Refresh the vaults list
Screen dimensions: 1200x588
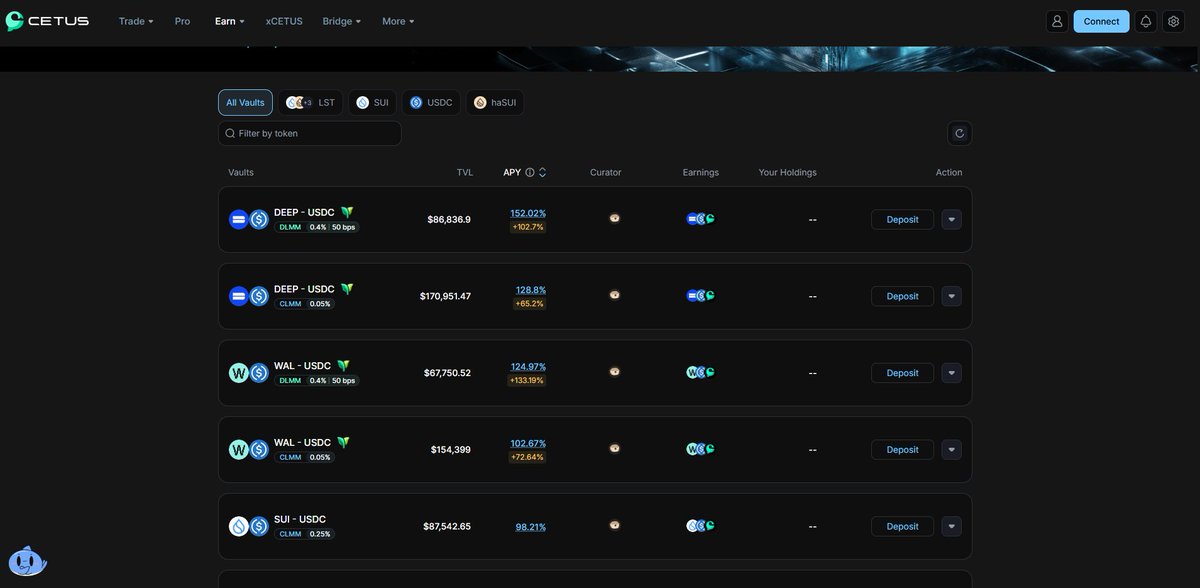tap(960, 133)
